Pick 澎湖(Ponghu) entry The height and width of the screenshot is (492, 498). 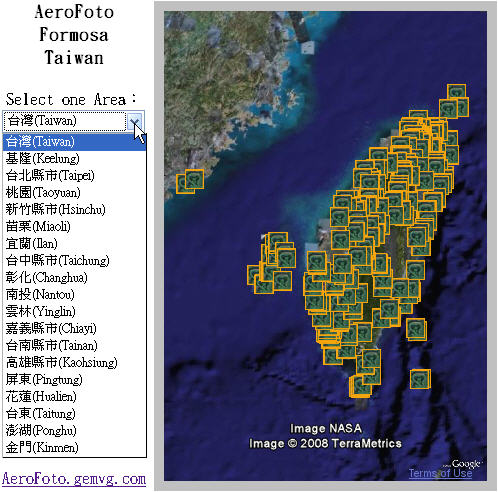pos(74,431)
